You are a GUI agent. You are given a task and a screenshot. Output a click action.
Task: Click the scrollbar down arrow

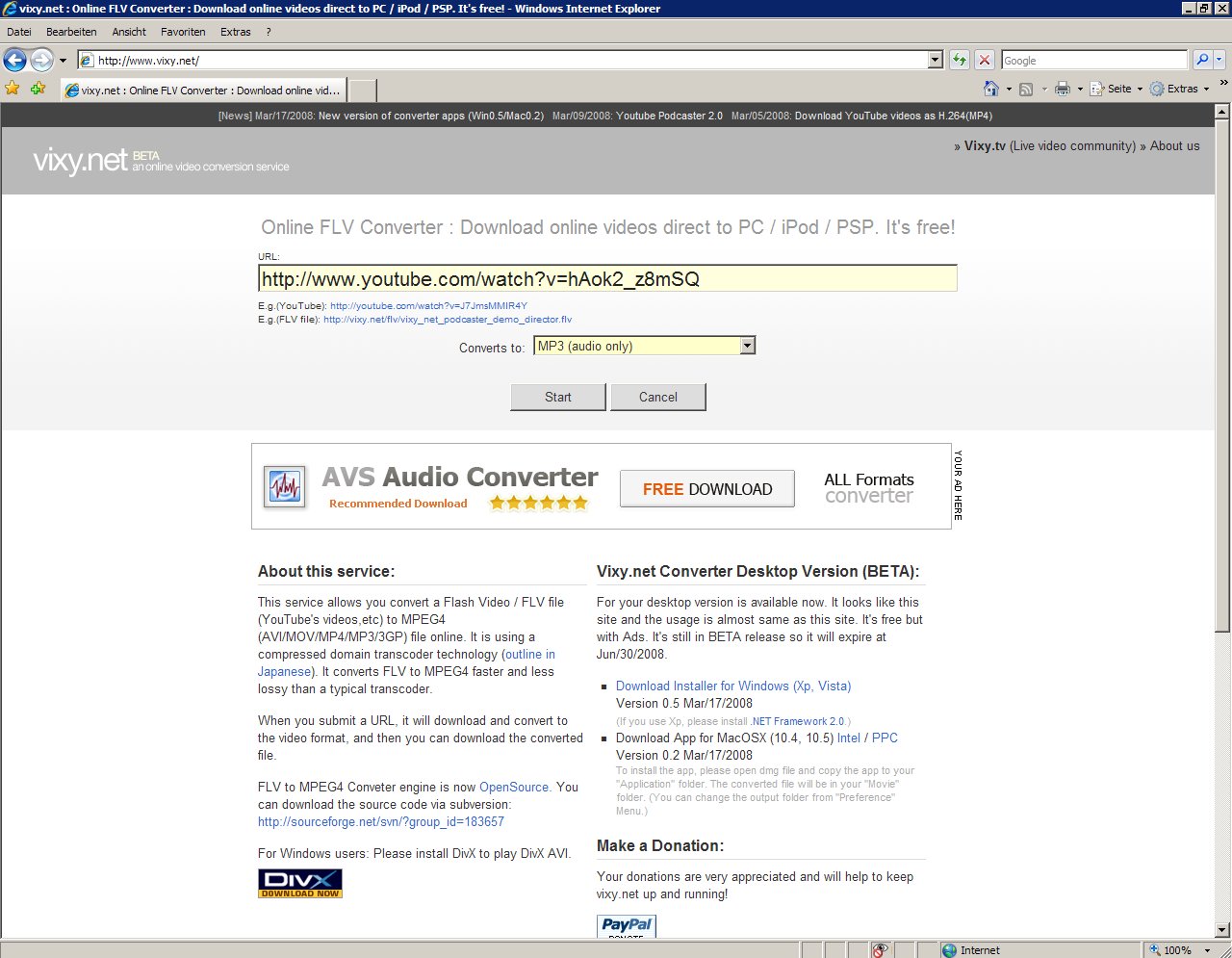pyautogui.click(x=1222, y=930)
